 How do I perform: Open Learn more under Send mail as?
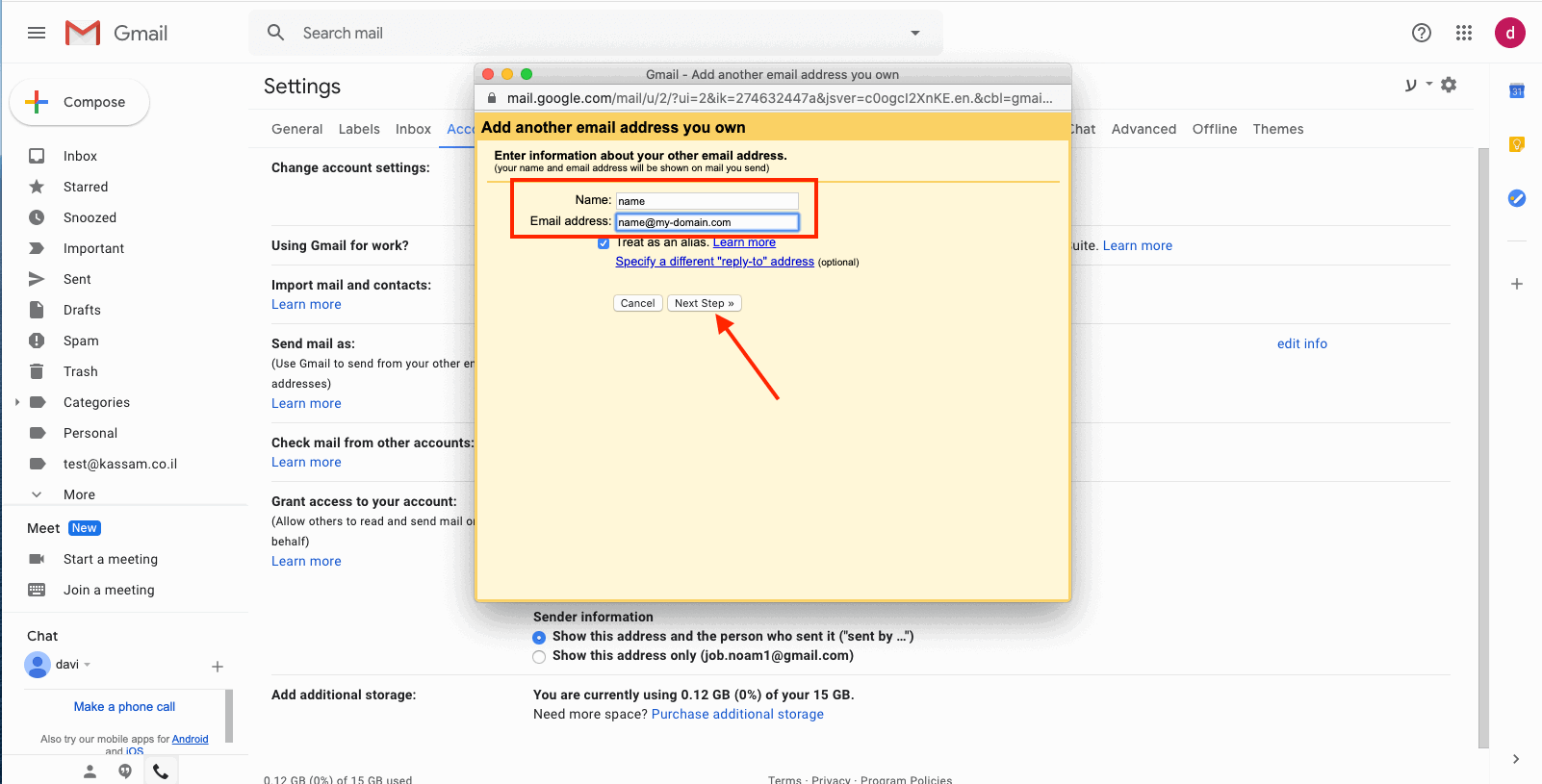[x=306, y=403]
